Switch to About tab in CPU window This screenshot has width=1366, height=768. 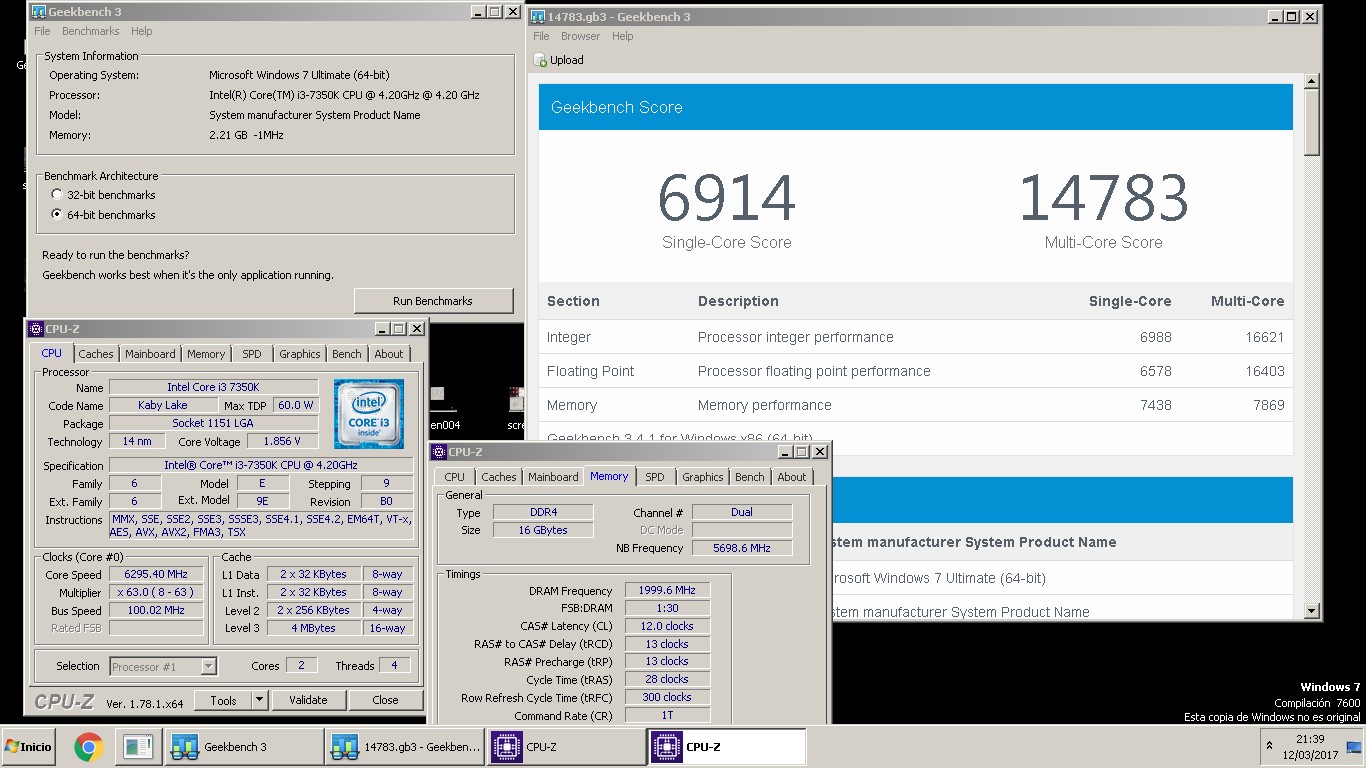pos(389,354)
